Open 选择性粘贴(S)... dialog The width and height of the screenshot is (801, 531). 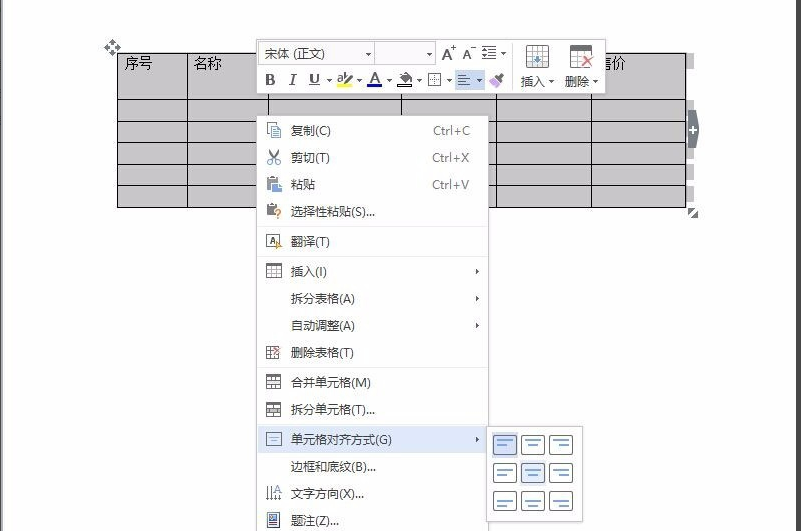pyautogui.click(x=373, y=212)
